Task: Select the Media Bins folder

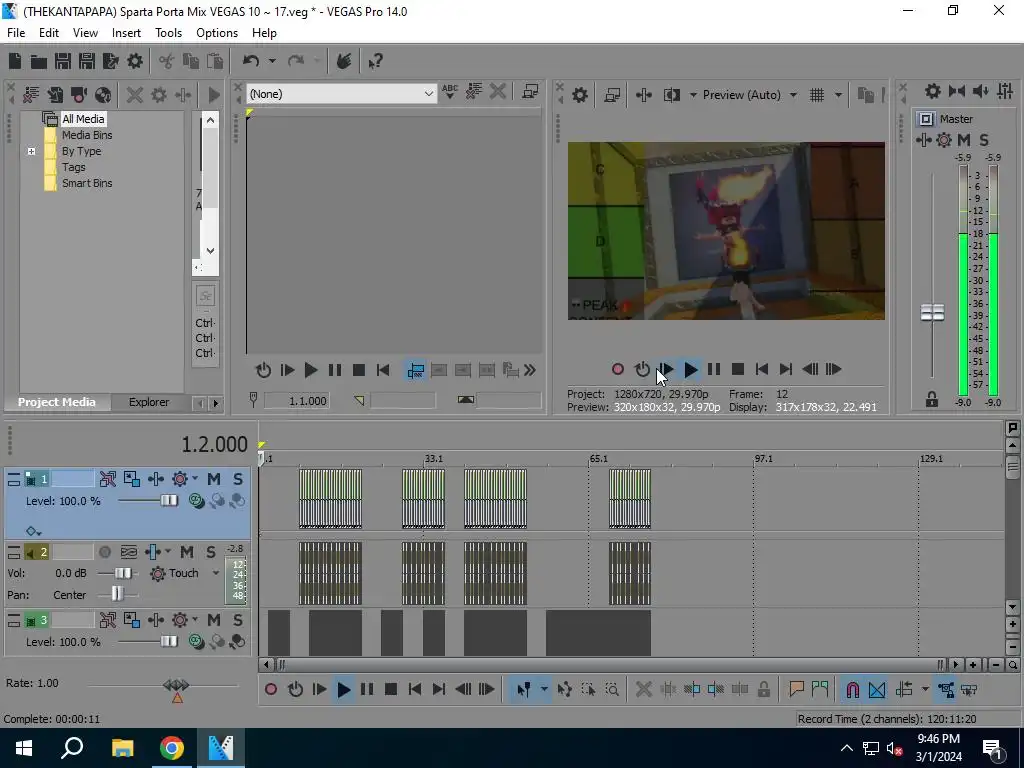Action: point(87,135)
